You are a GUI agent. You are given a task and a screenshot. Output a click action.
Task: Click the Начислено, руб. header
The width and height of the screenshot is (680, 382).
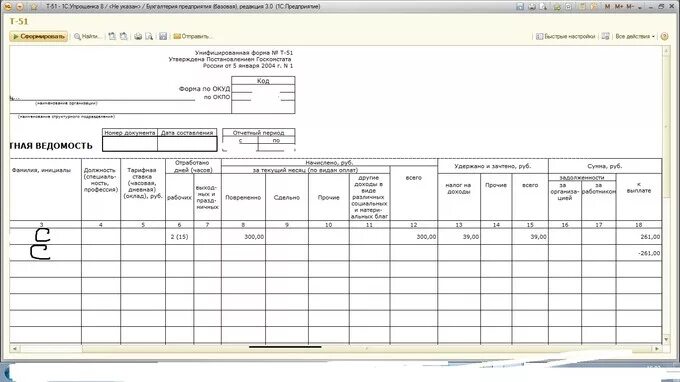tap(329, 163)
